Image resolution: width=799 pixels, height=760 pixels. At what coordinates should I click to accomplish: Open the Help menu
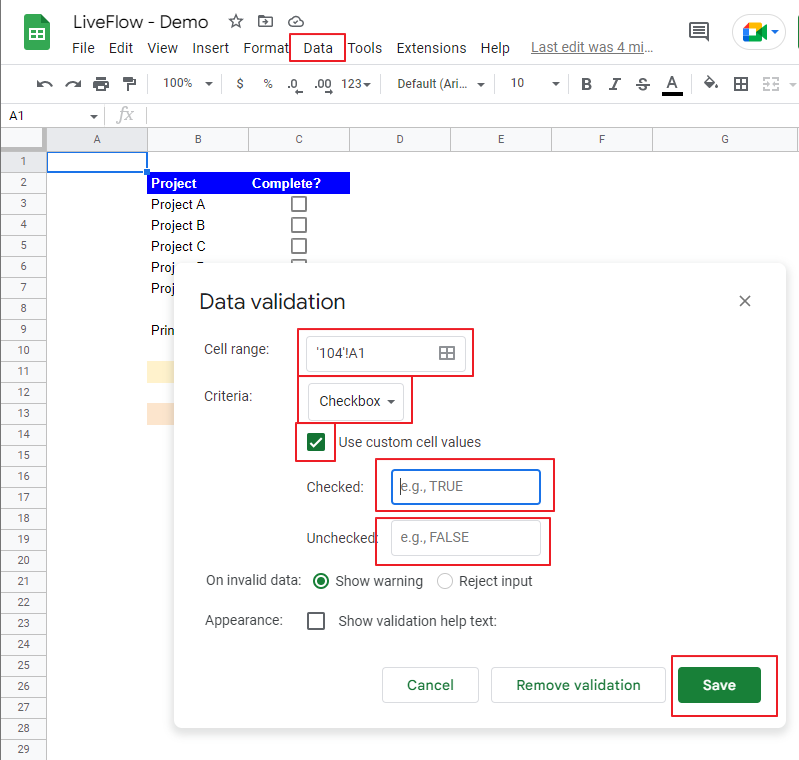(x=495, y=48)
